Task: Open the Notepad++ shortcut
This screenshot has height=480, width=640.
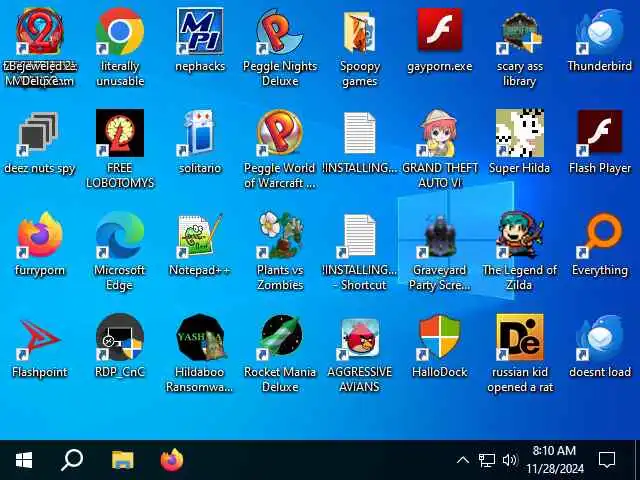Action: click(200, 235)
